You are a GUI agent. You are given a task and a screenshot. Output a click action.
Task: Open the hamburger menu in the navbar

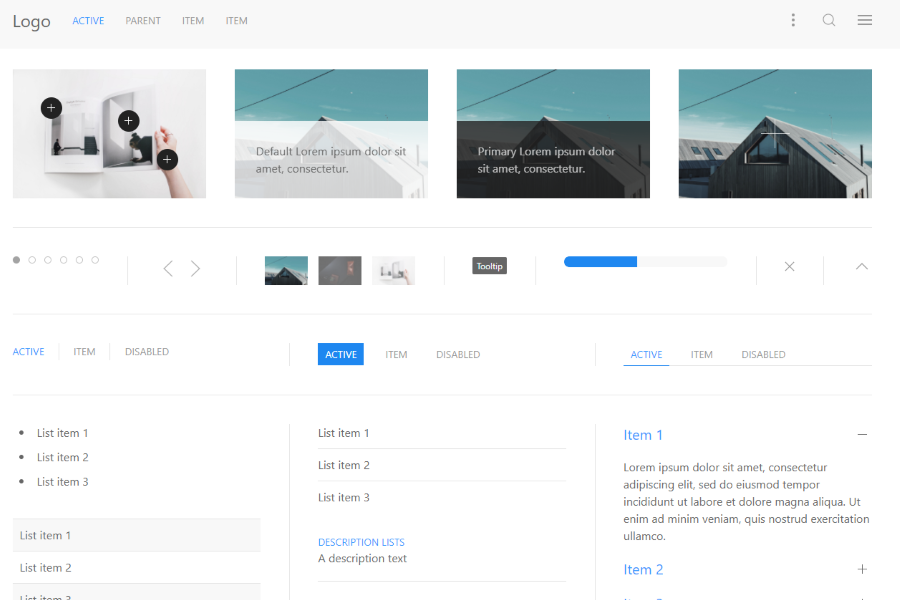click(x=865, y=20)
